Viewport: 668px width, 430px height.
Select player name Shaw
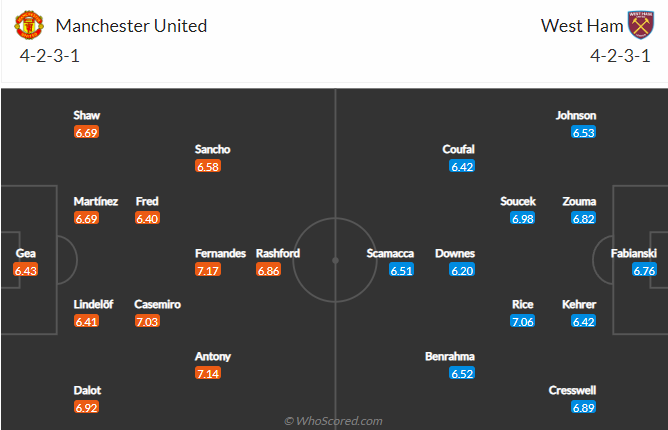click(87, 115)
